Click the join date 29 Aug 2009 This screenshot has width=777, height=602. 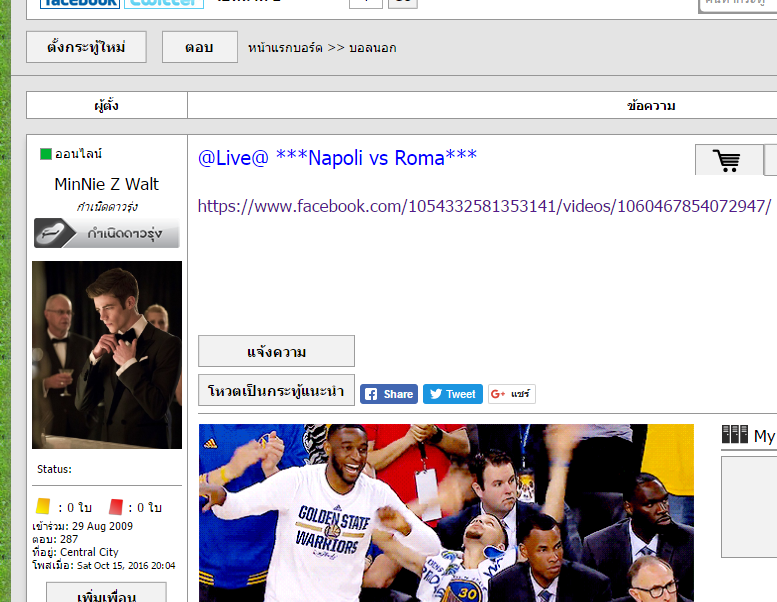[102, 526]
